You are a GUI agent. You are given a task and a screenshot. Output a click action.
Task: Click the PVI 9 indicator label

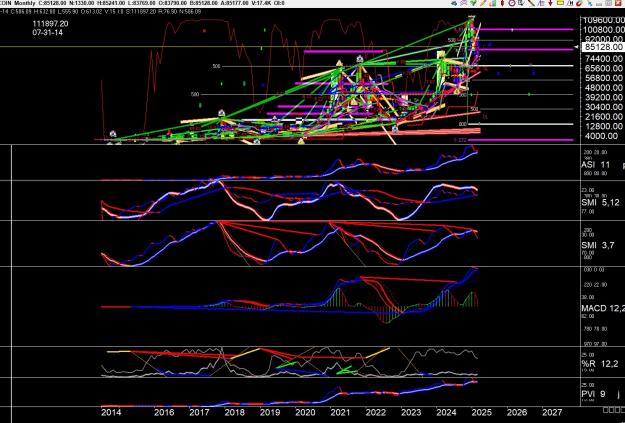tap(594, 394)
